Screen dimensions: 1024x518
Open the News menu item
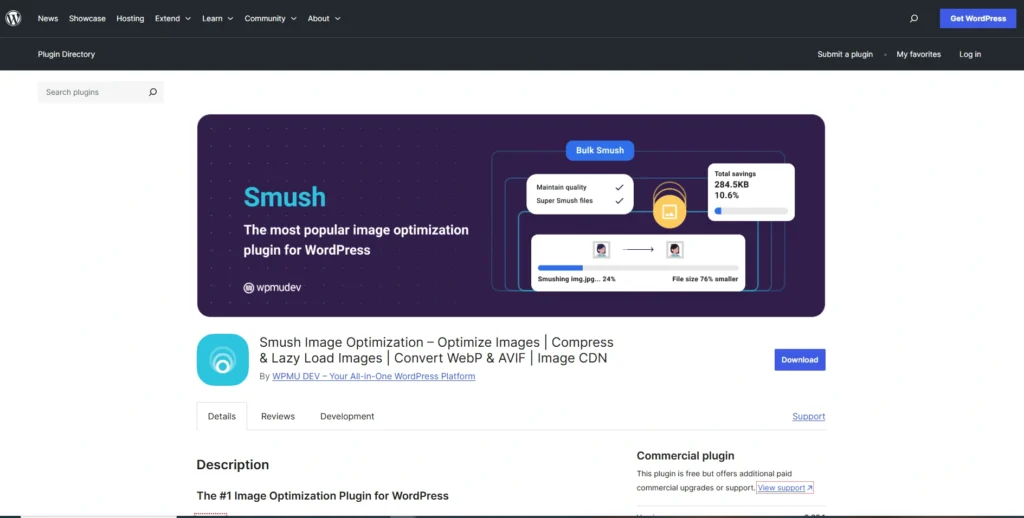(x=48, y=18)
